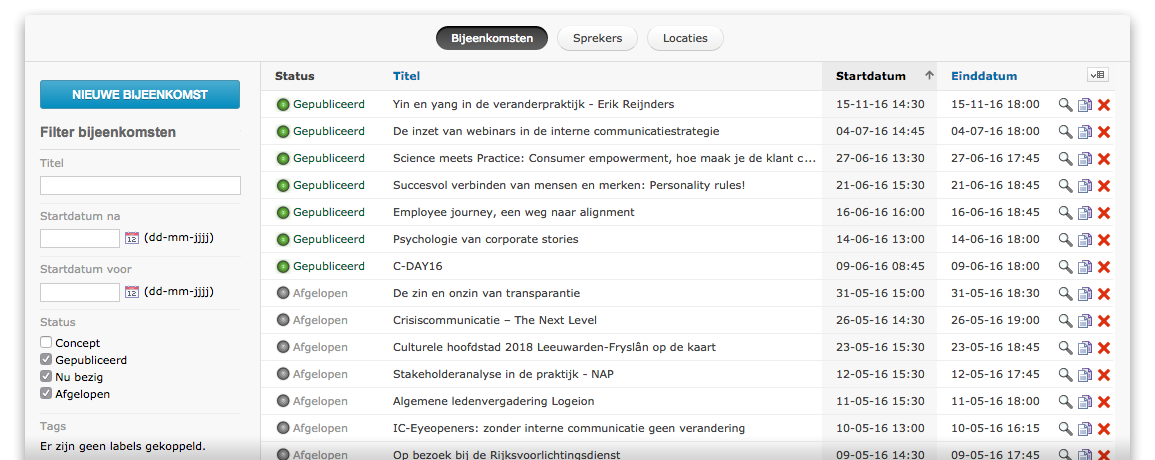Uncheck the Nu bezig status filter
The width and height of the screenshot is (1155, 460).
click(46, 377)
